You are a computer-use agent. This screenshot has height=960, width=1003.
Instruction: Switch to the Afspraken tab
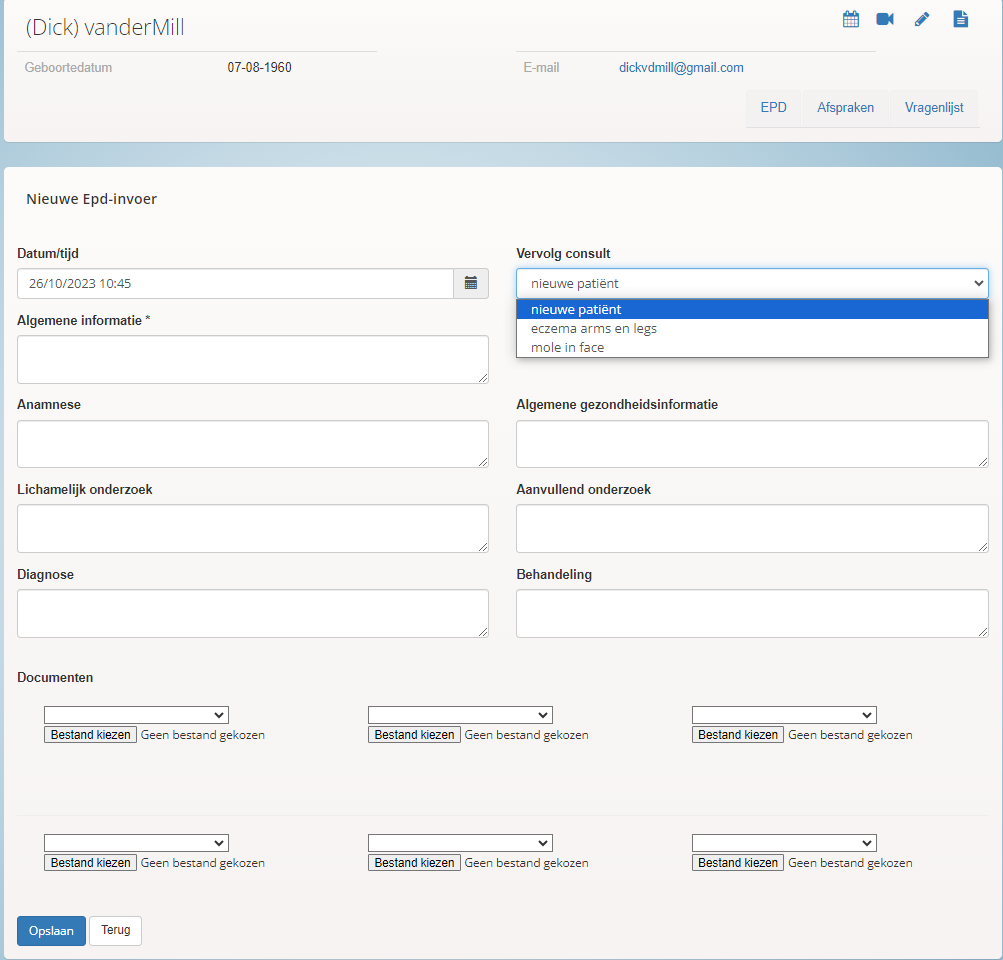(x=845, y=107)
